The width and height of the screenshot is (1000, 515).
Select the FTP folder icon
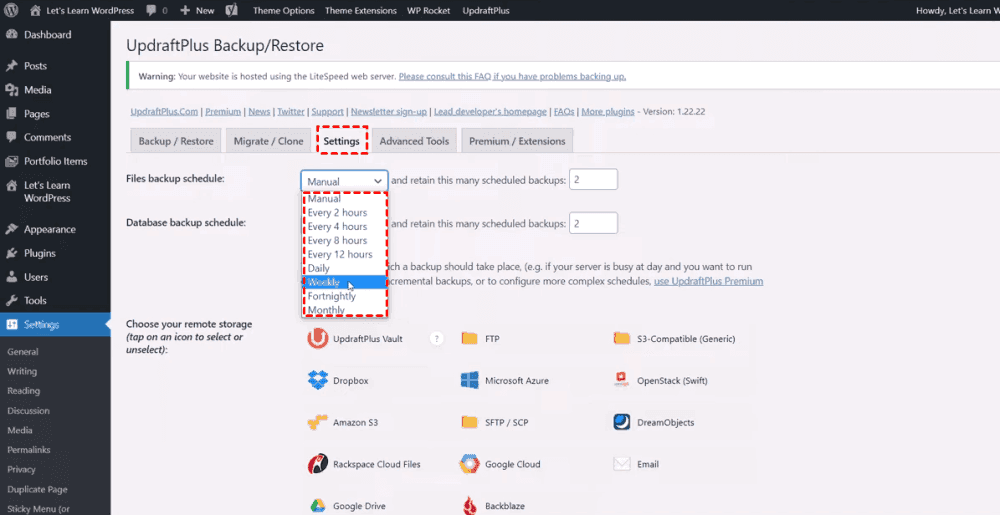coord(469,338)
